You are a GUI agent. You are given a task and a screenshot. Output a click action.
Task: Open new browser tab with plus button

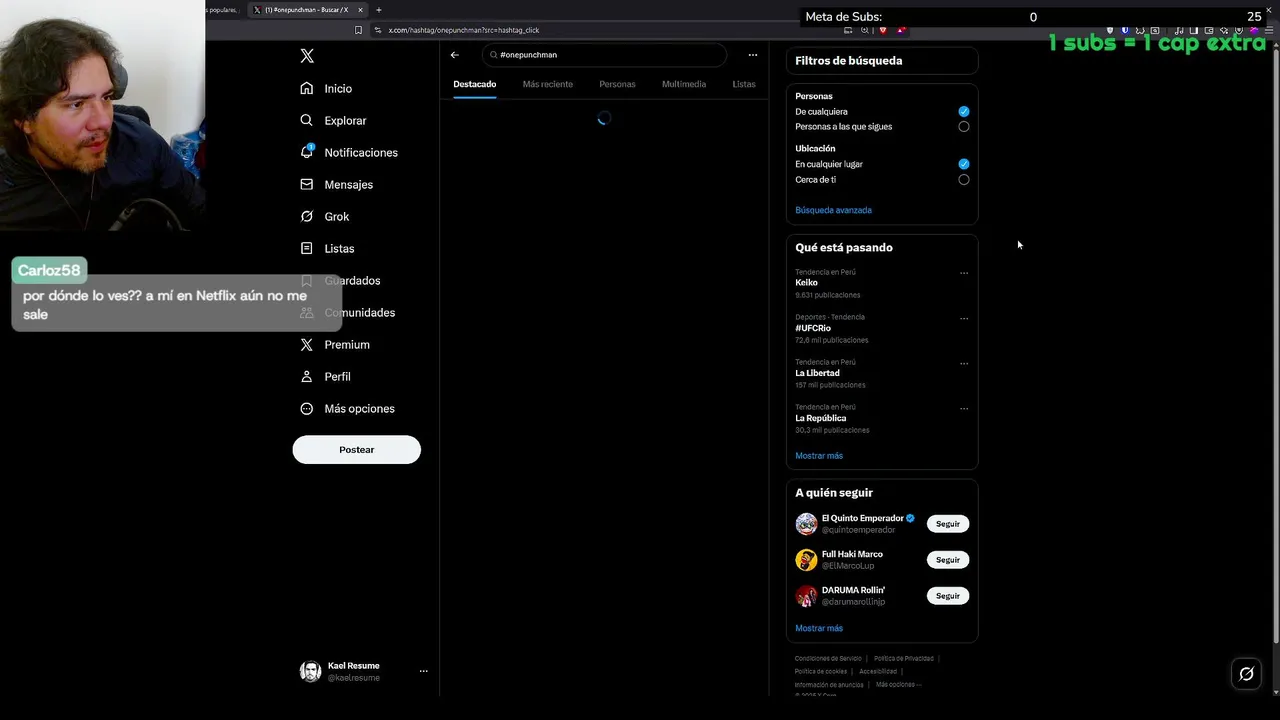(x=379, y=10)
